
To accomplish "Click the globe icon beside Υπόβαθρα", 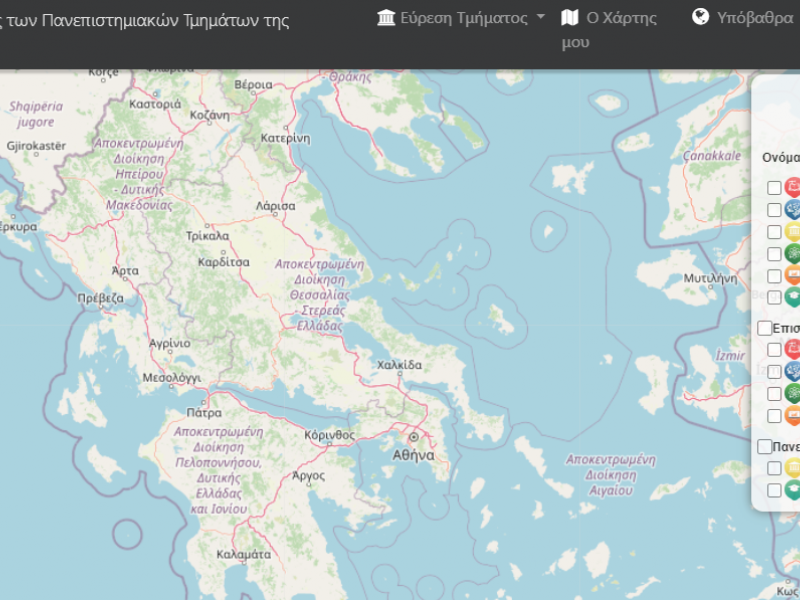I will click(701, 18).
